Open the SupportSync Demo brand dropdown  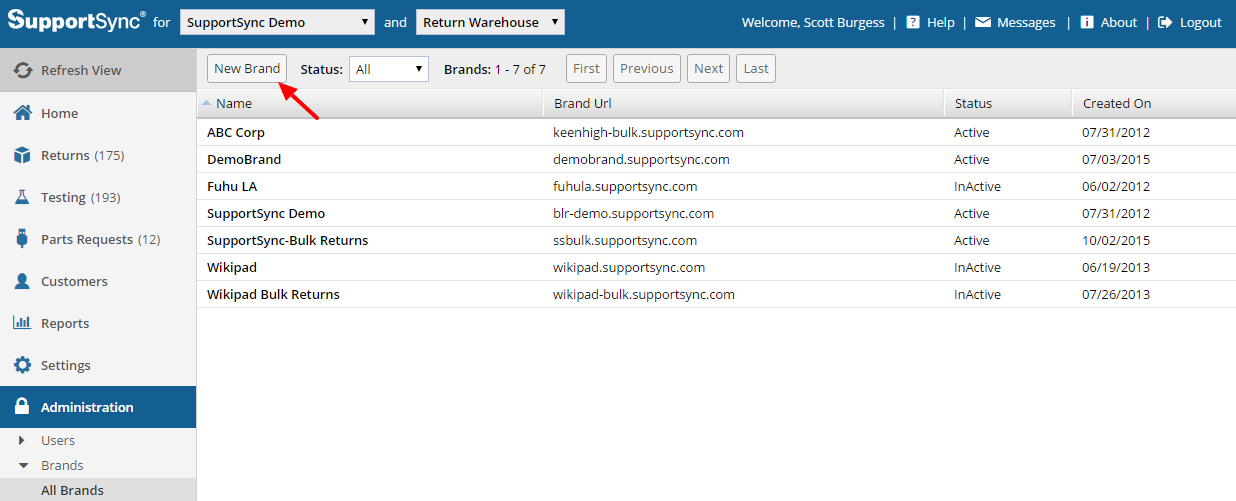[277, 22]
